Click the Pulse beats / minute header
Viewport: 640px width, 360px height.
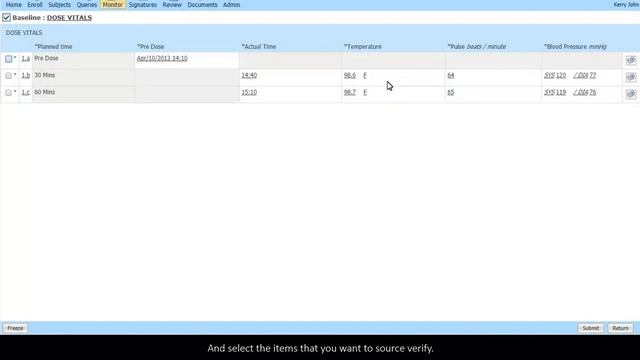pos(477,47)
